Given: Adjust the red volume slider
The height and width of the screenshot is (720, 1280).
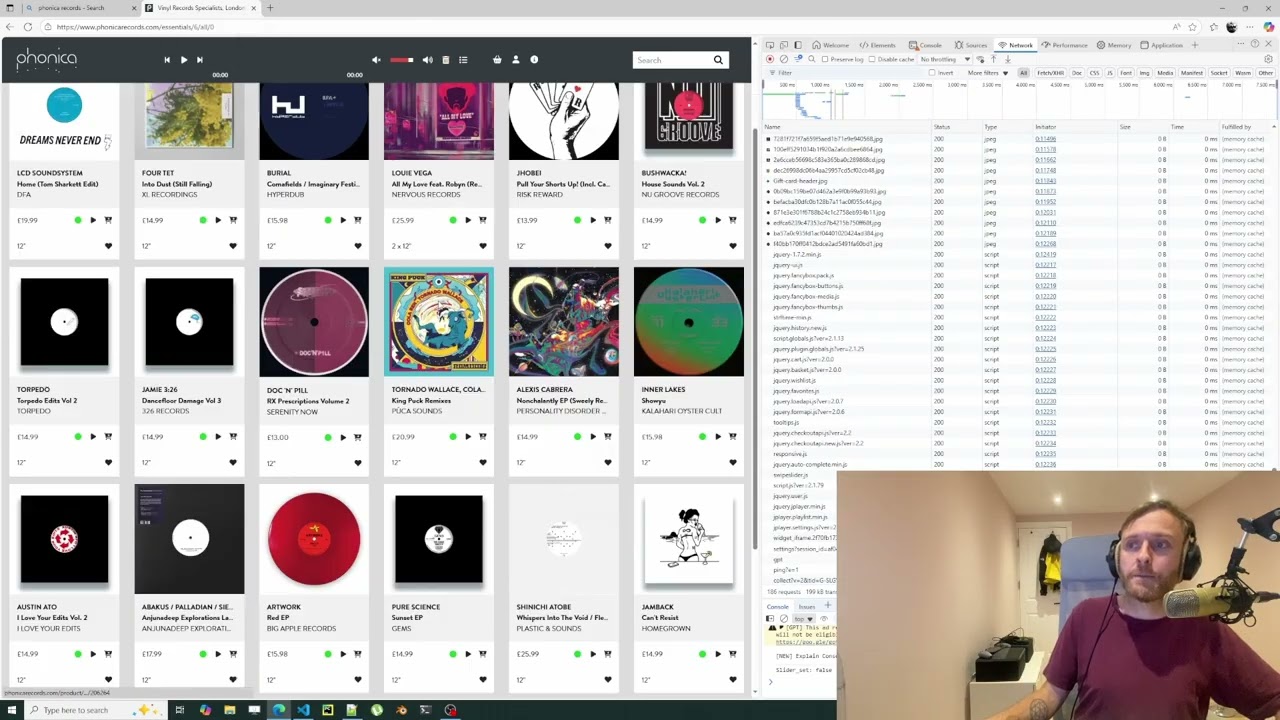Looking at the screenshot, I should click(x=402, y=60).
